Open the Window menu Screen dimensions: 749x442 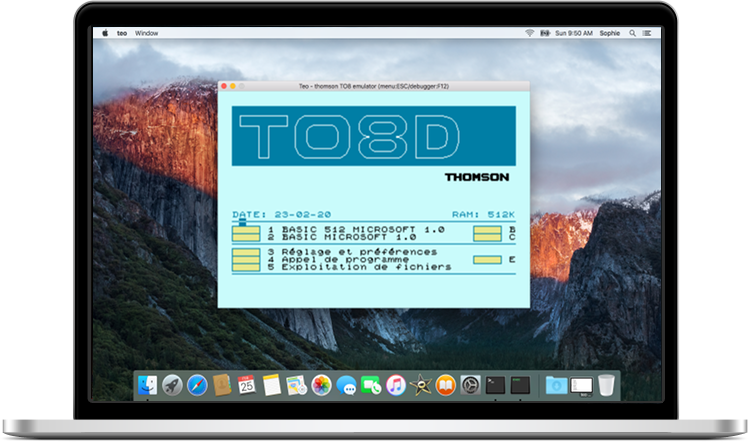(x=146, y=33)
